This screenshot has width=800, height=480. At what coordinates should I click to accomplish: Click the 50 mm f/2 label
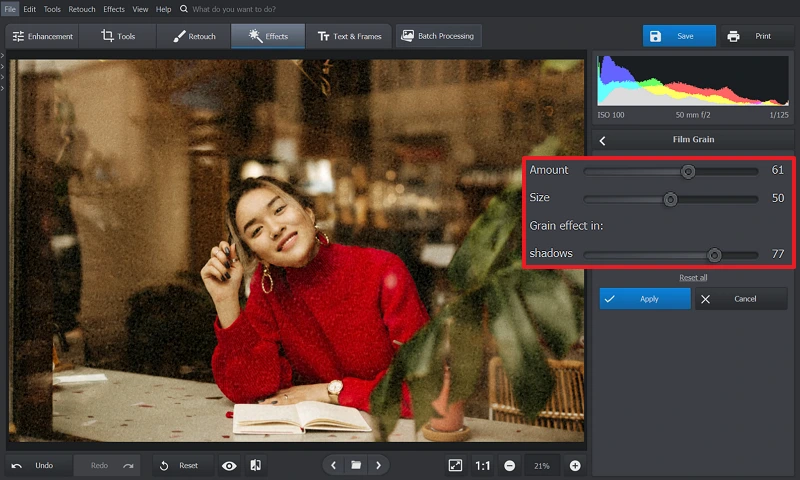click(x=693, y=115)
